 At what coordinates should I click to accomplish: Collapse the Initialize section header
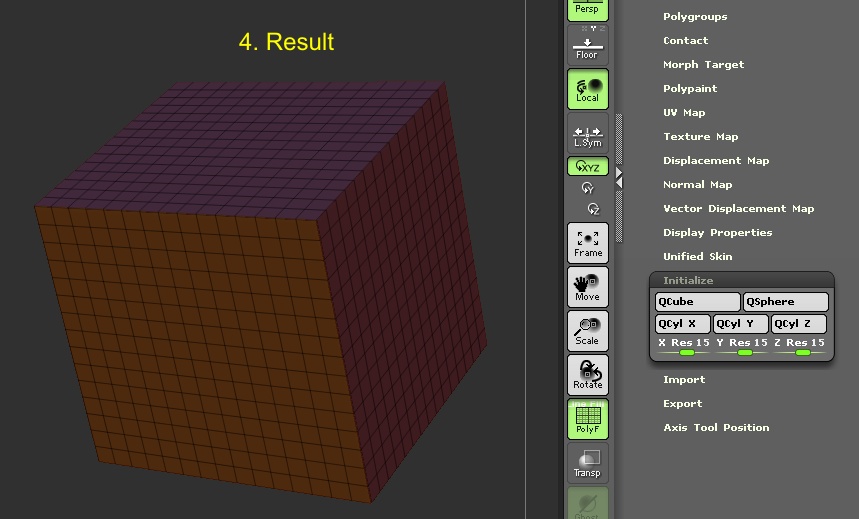742,280
